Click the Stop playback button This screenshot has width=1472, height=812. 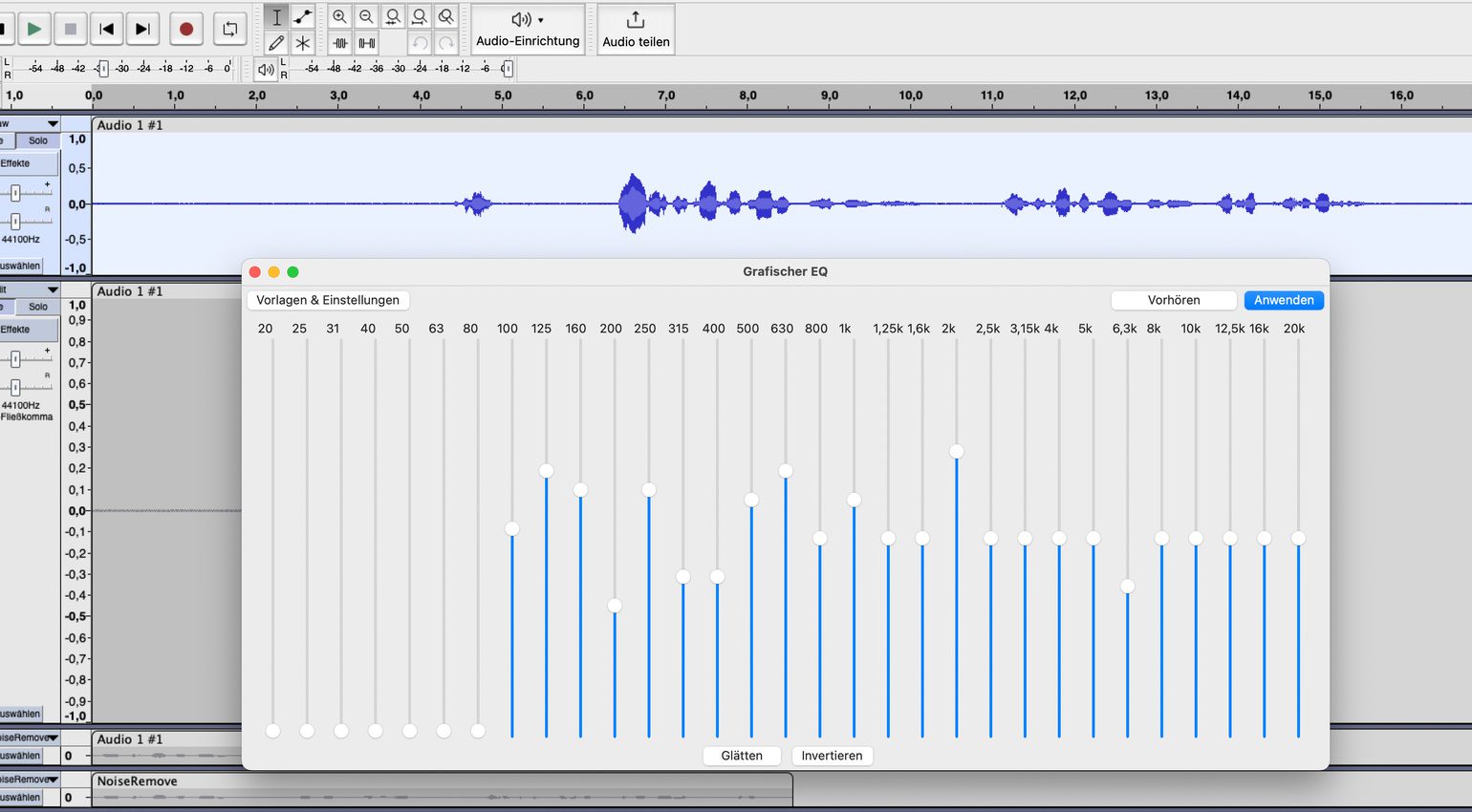click(71, 29)
